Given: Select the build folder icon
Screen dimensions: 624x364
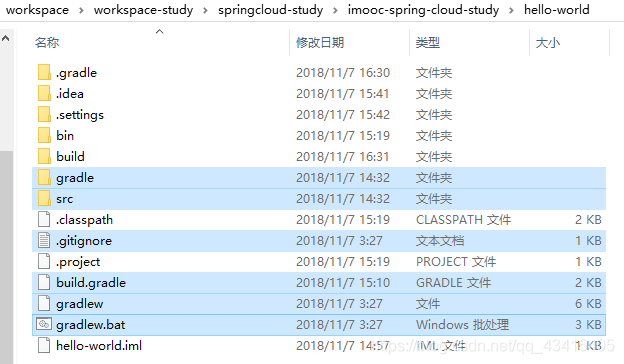Looking at the screenshot, I should click(44, 156).
